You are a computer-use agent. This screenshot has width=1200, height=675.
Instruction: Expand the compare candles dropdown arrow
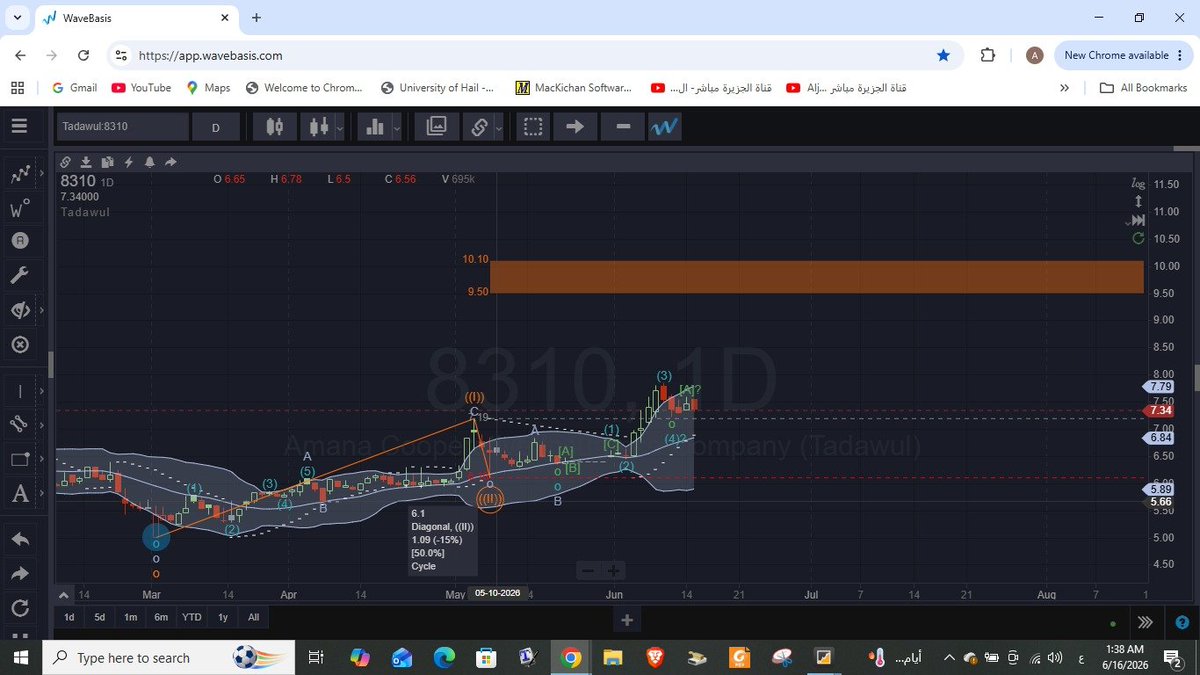click(341, 128)
